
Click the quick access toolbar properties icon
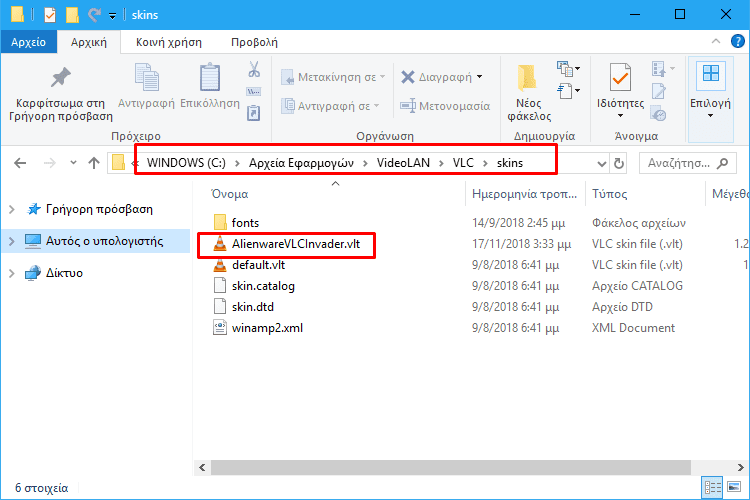50,15
